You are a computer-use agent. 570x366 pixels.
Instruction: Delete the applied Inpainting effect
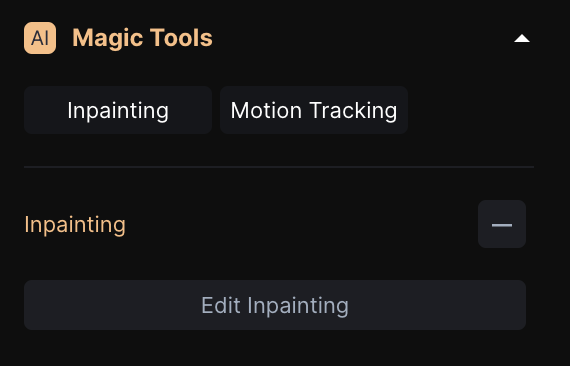coord(502,224)
